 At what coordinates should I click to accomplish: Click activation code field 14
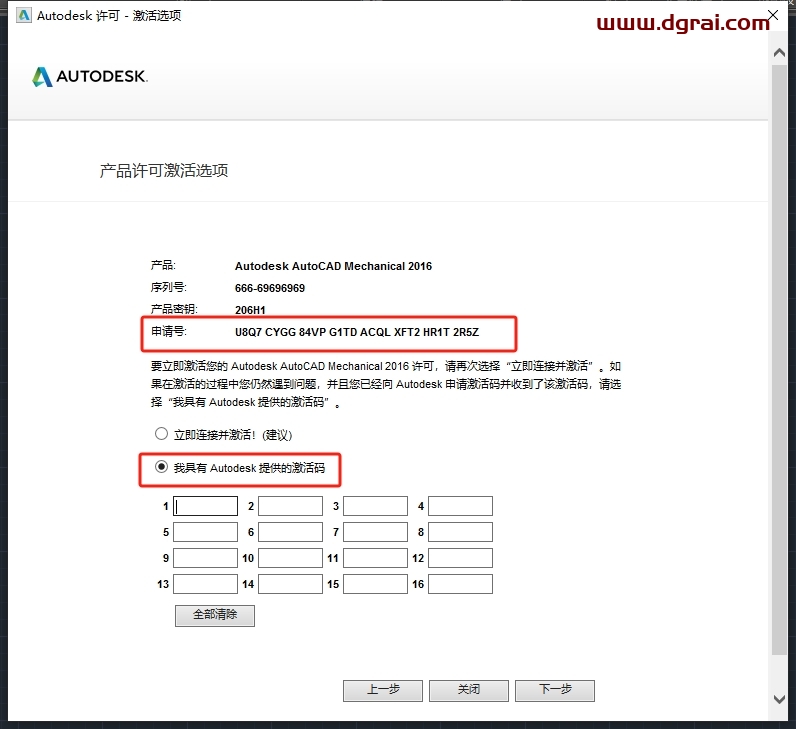coord(290,584)
